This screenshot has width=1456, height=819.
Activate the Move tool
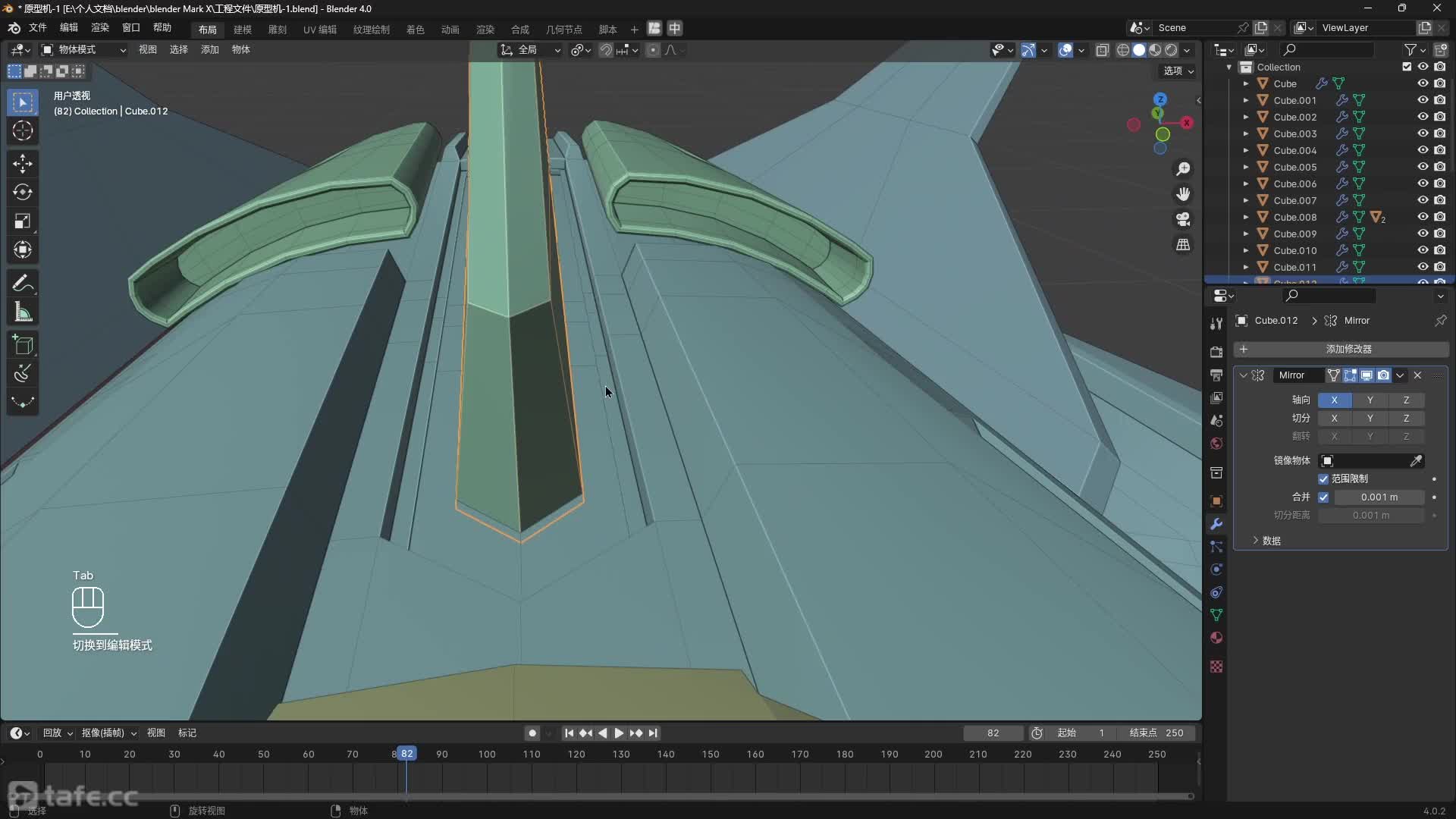tap(23, 163)
